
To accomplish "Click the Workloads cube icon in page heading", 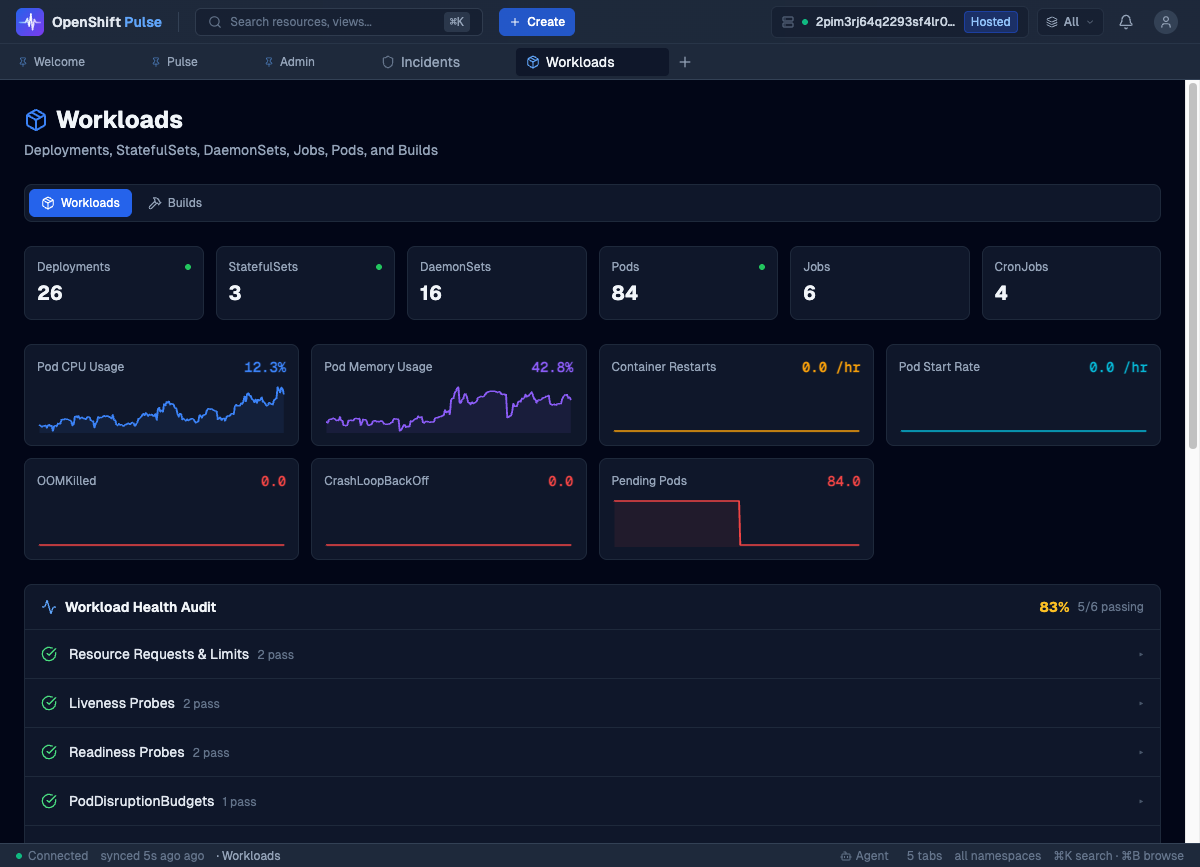I will coord(36,120).
